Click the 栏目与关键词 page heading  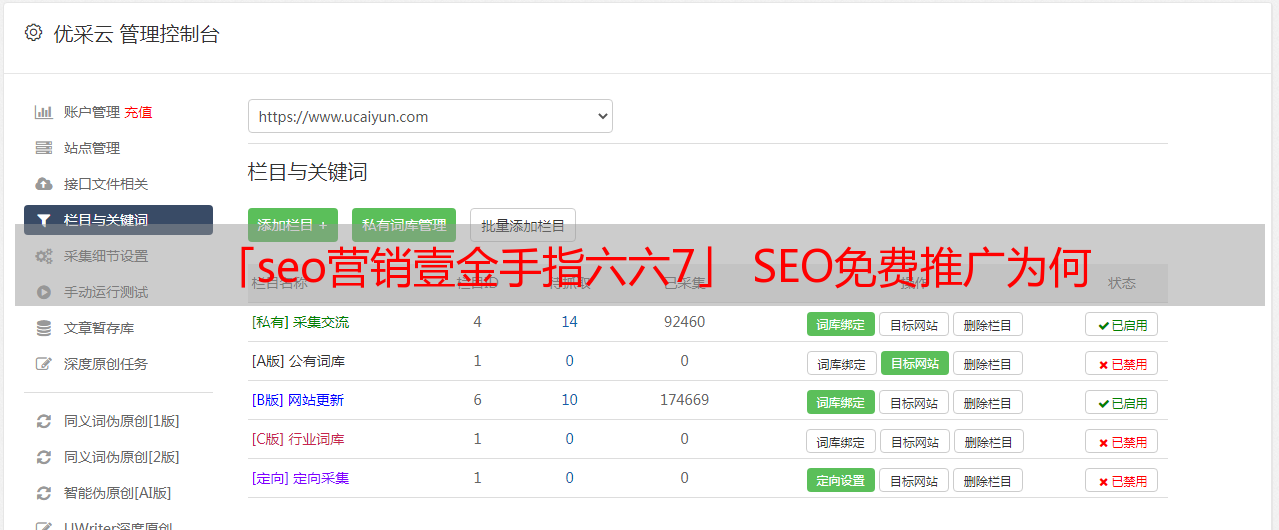(308, 172)
